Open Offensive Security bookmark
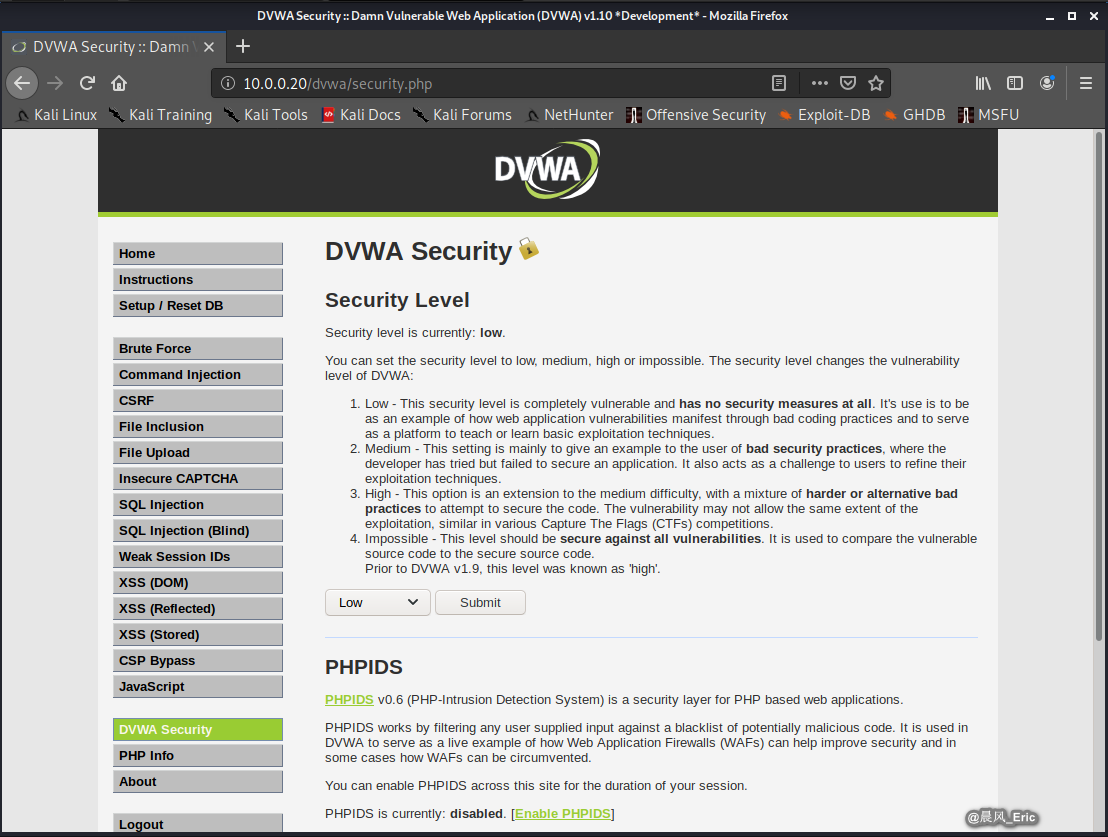This screenshot has width=1108, height=837. (x=696, y=115)
